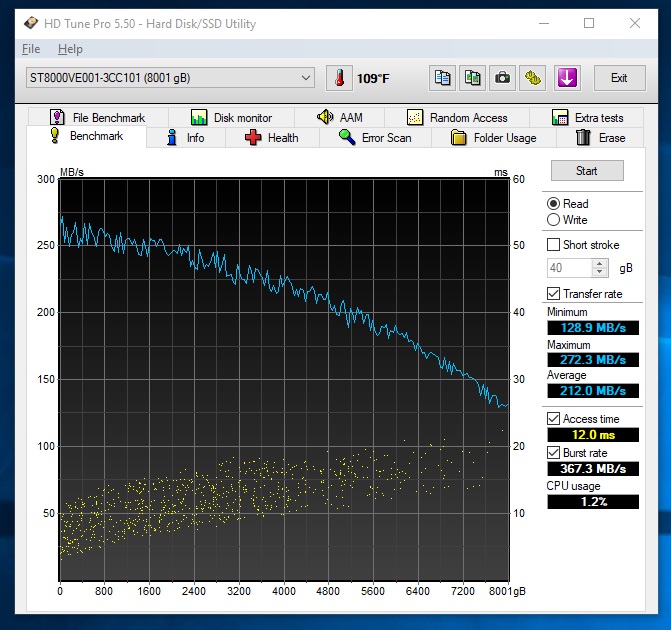Click the purple down-arrow minimize-to-tray icon
Image resolution: width=671 pixels, height=630 pixels.
[567, 78]
